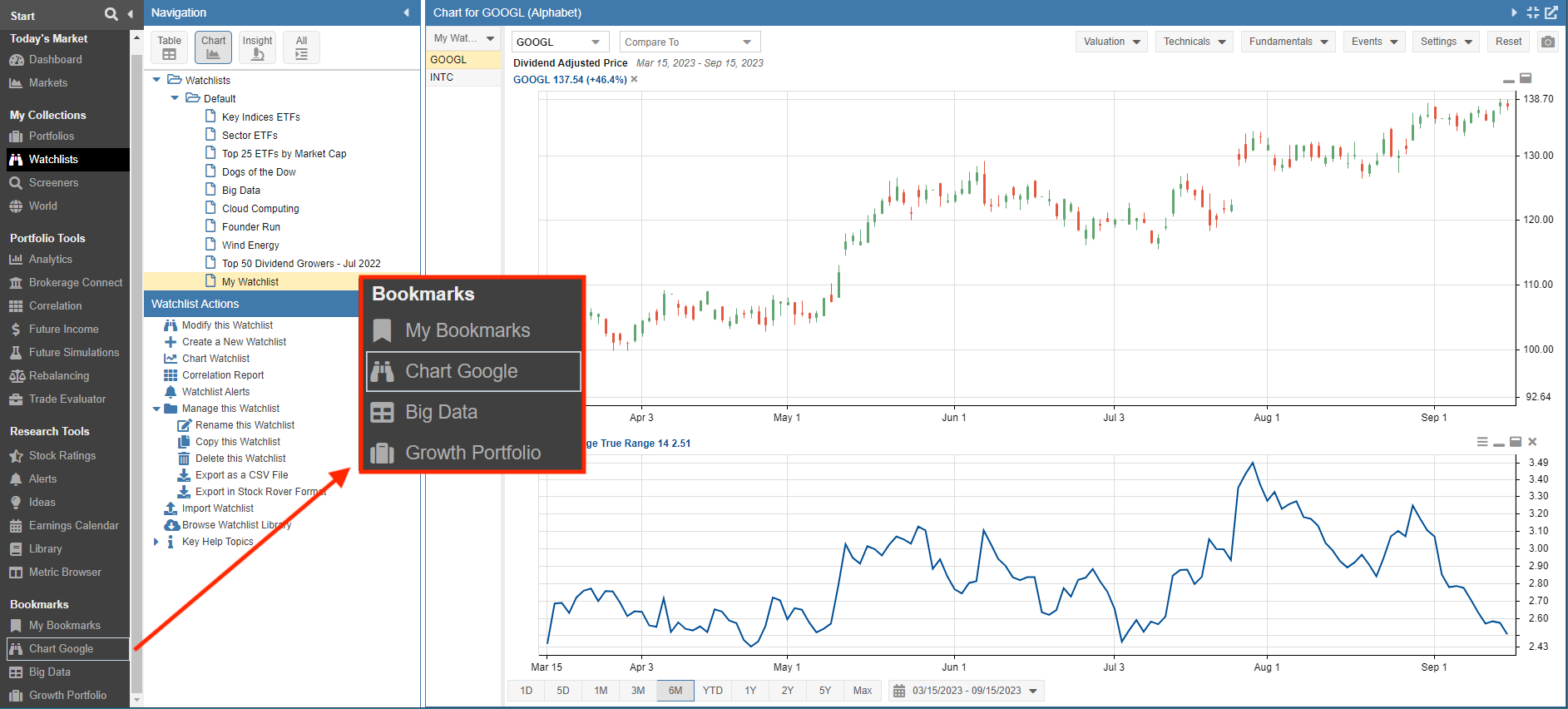The height and width of the screenshot is (709, 1568).
Task: Open Alerts under Research Tools
Action: click(x=42, y=479)
